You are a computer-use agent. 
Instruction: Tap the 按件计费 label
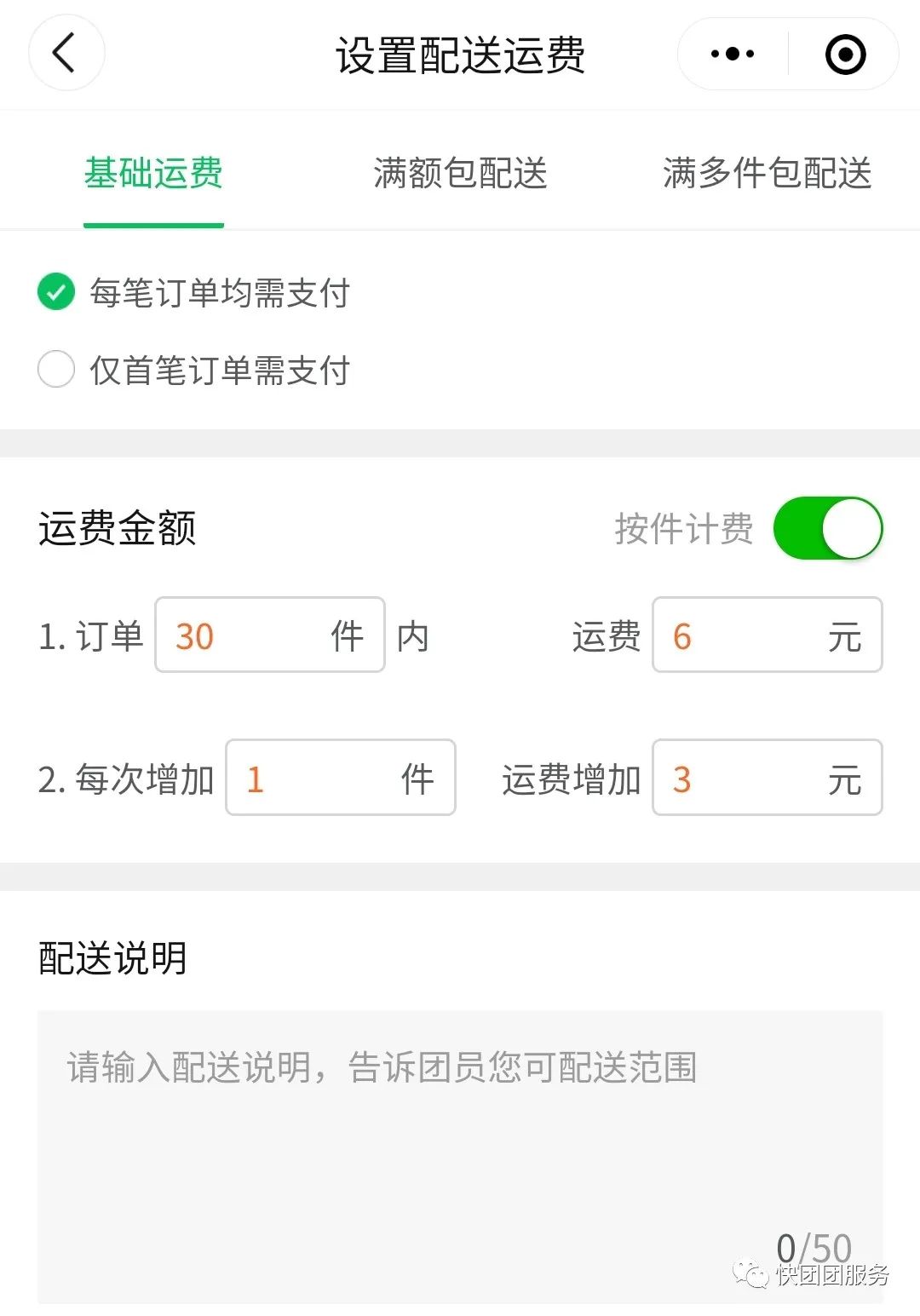684,529
